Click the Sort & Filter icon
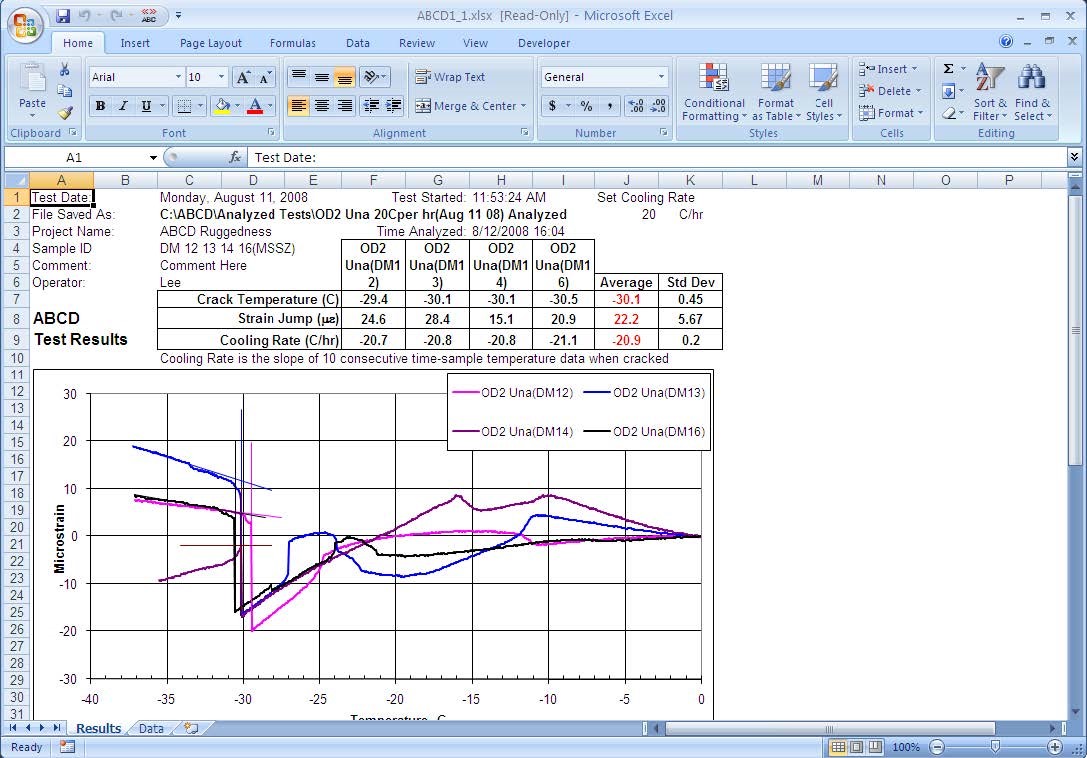1087x758 pixels. 990,92
